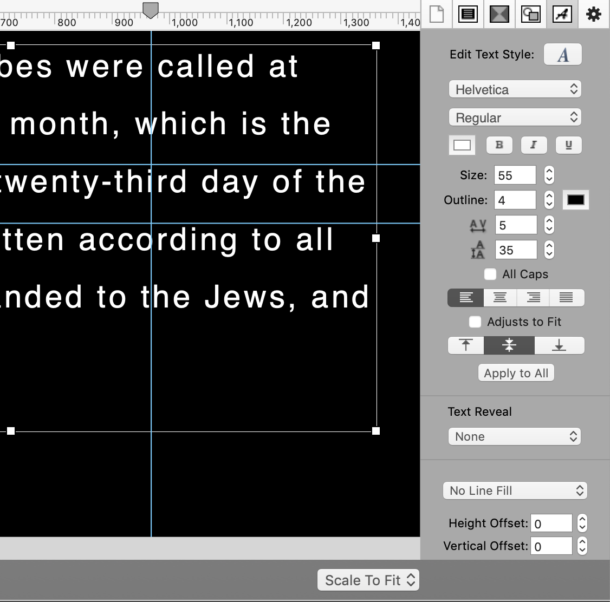
Task: Click the Edit Text Style button
Action: coord(563,54)
